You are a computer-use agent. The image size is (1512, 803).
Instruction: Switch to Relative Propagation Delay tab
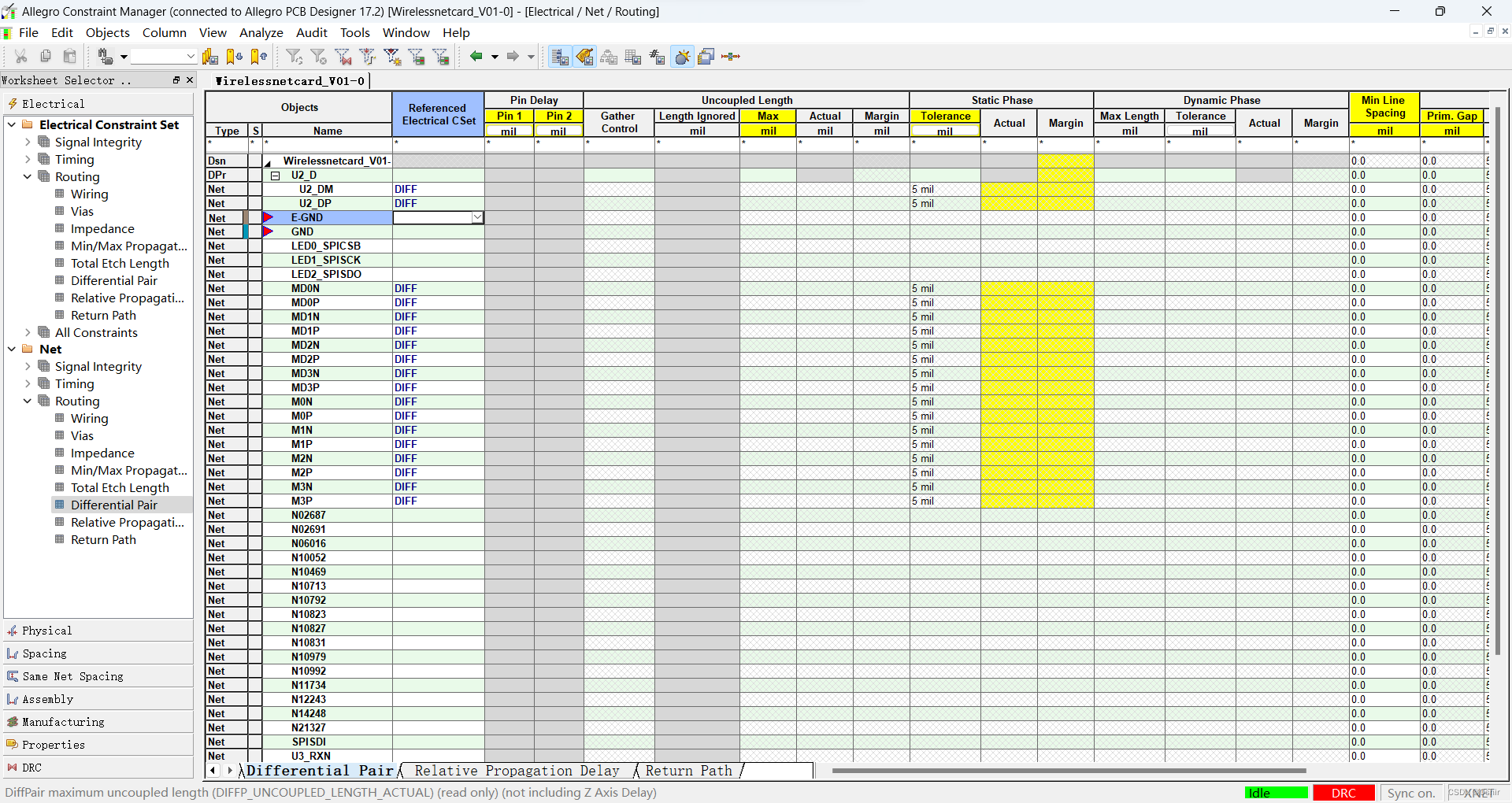517,771
